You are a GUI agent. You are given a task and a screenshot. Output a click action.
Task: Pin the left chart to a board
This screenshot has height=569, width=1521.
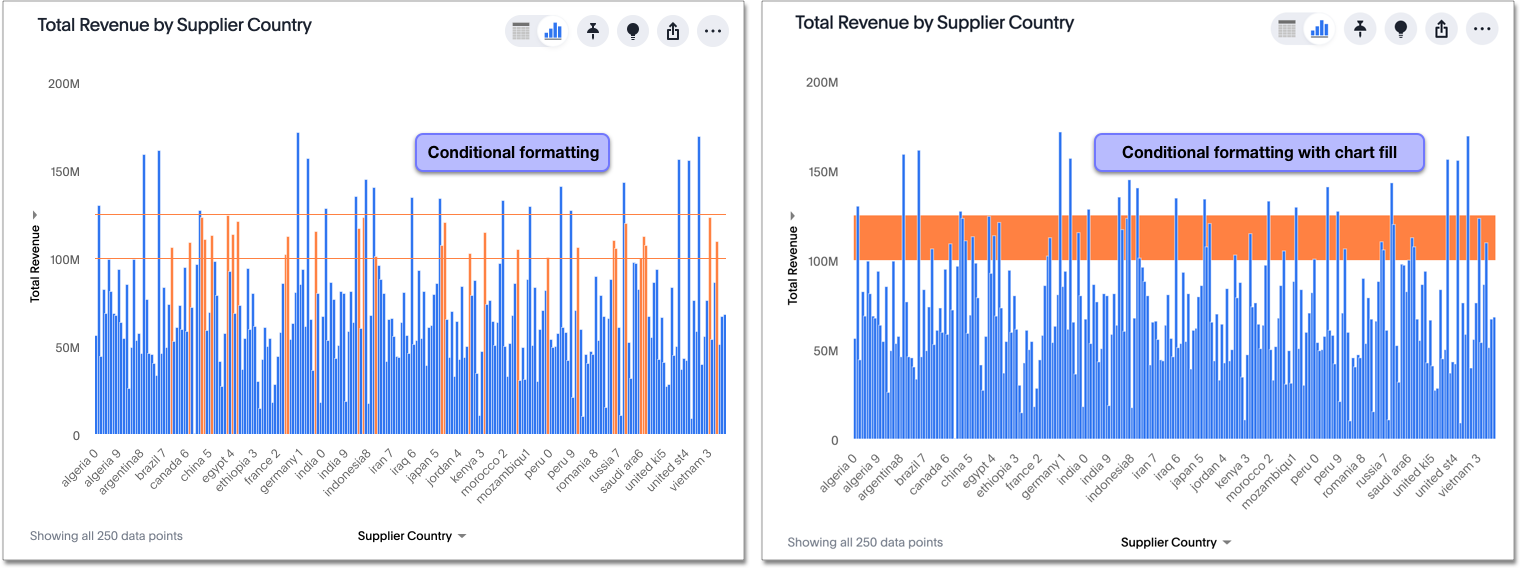593,32
